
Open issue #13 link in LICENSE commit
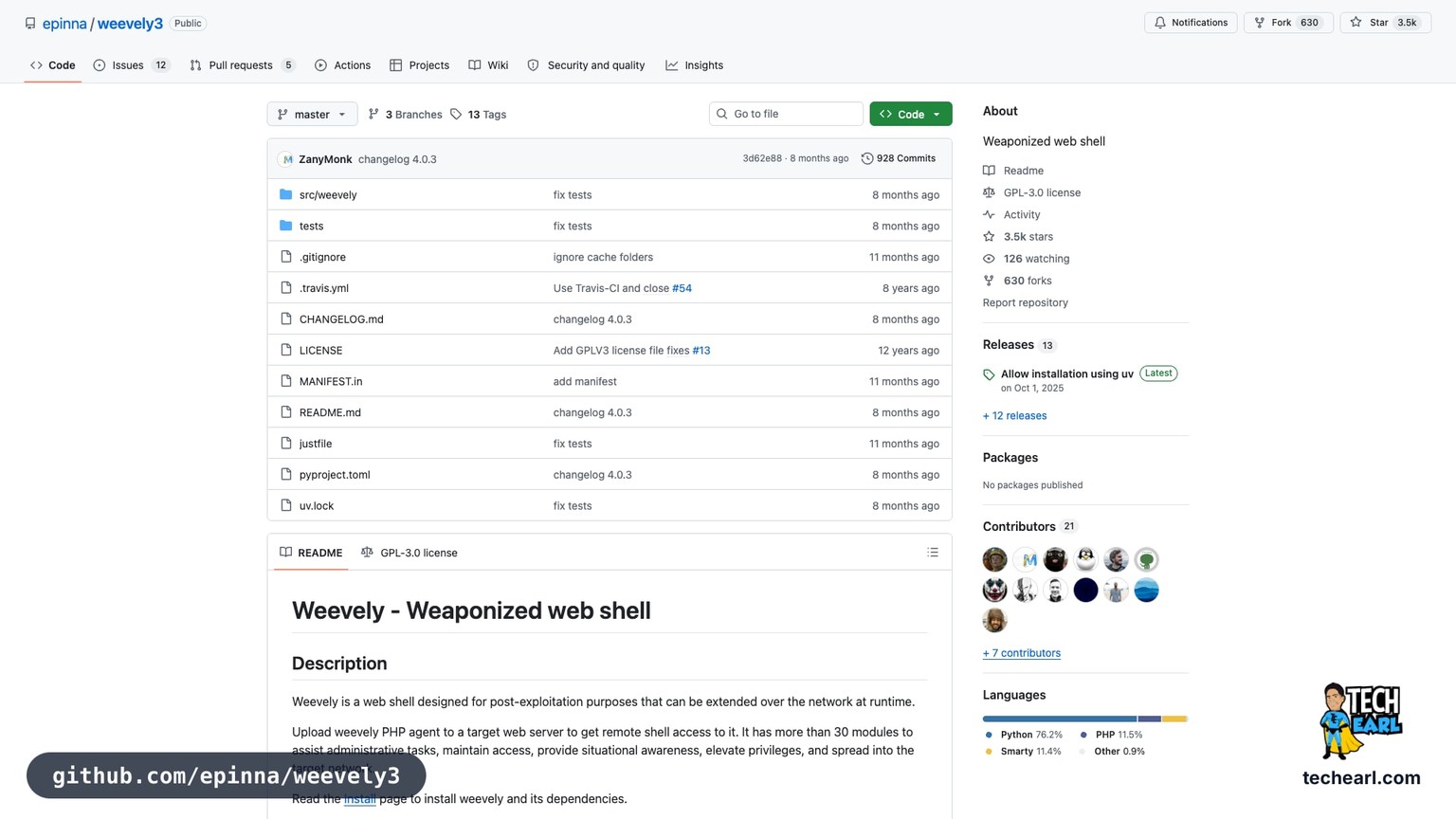(701, 350)
